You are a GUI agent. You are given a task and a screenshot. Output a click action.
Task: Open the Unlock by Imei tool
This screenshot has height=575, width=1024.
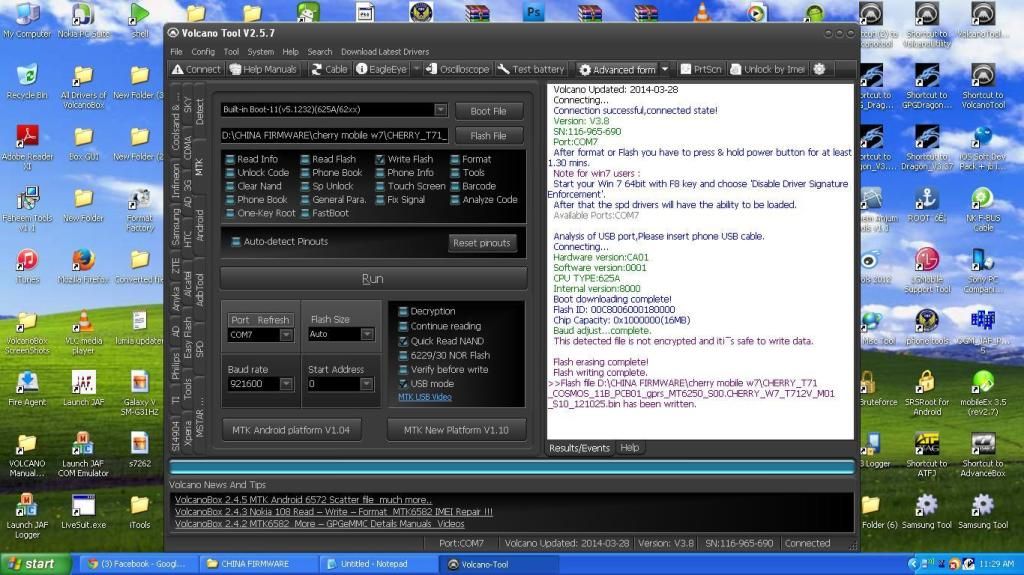[x=767, y=69]
